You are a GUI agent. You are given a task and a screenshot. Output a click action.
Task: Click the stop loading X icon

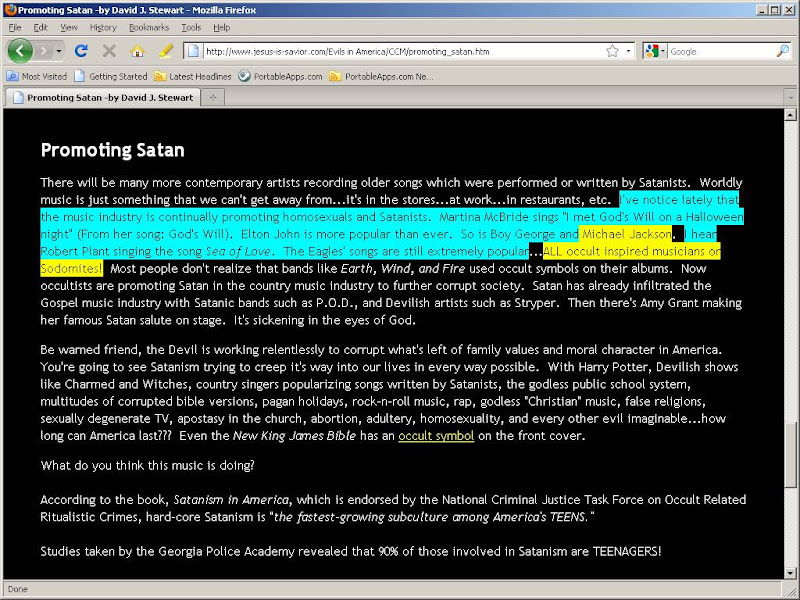(109, 51)
